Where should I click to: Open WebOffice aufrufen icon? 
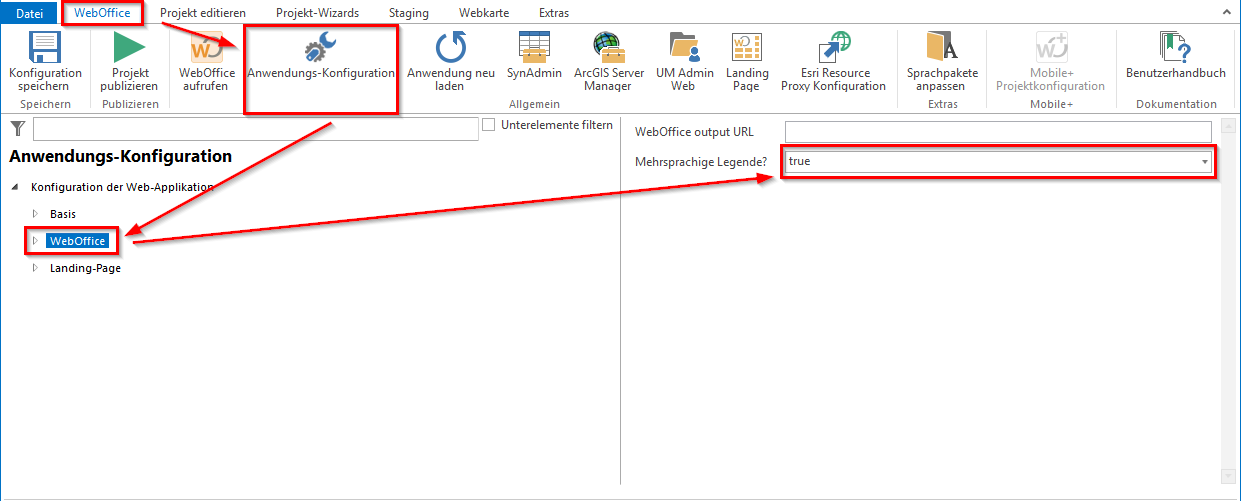point(207,47)
